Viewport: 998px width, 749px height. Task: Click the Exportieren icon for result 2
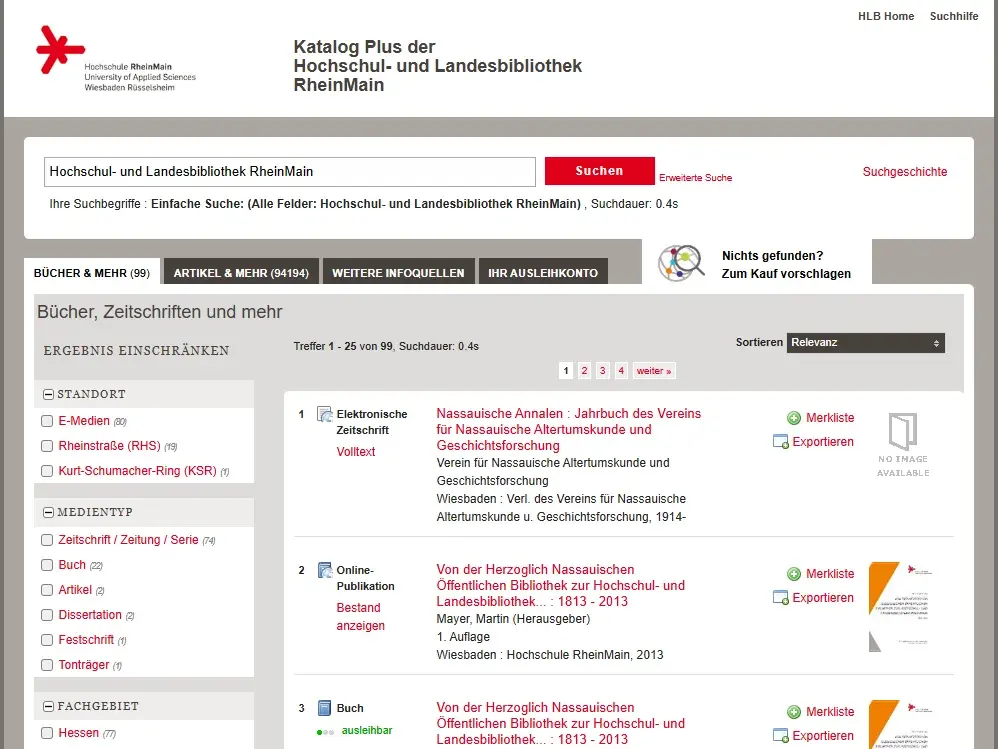[x=782, y=597]
